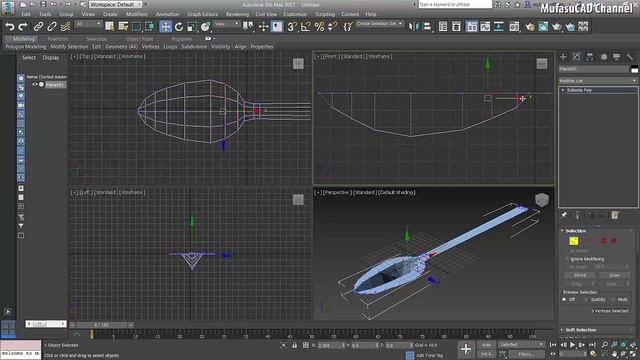640x360 pixels.
Task: Expand the Editable Poly stack entry
Action: tap(563, 90)
